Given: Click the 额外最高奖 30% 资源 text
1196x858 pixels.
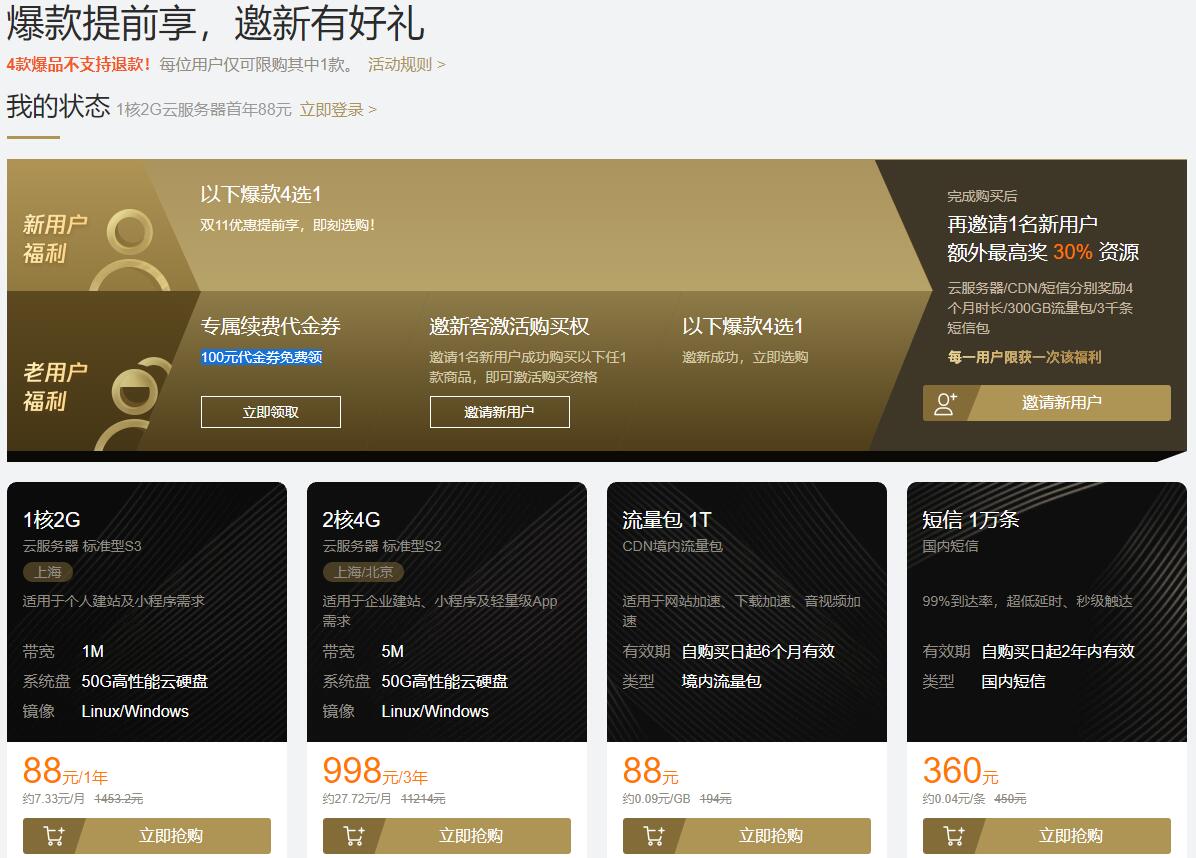Looking at the screenshot, I should (1043, 252).
